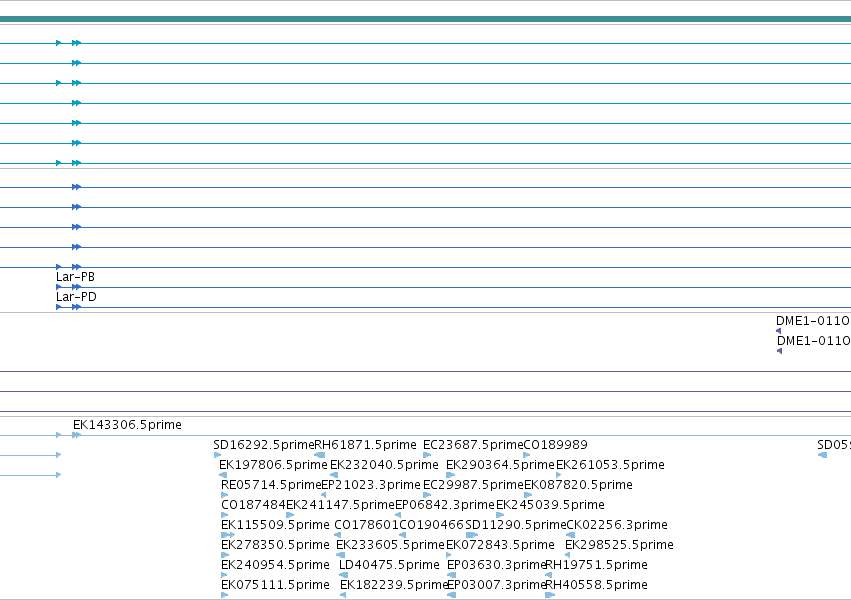Select EK197806.5prime in the EST track
This screenshot has height=600, width=851.
click(273, 465)
